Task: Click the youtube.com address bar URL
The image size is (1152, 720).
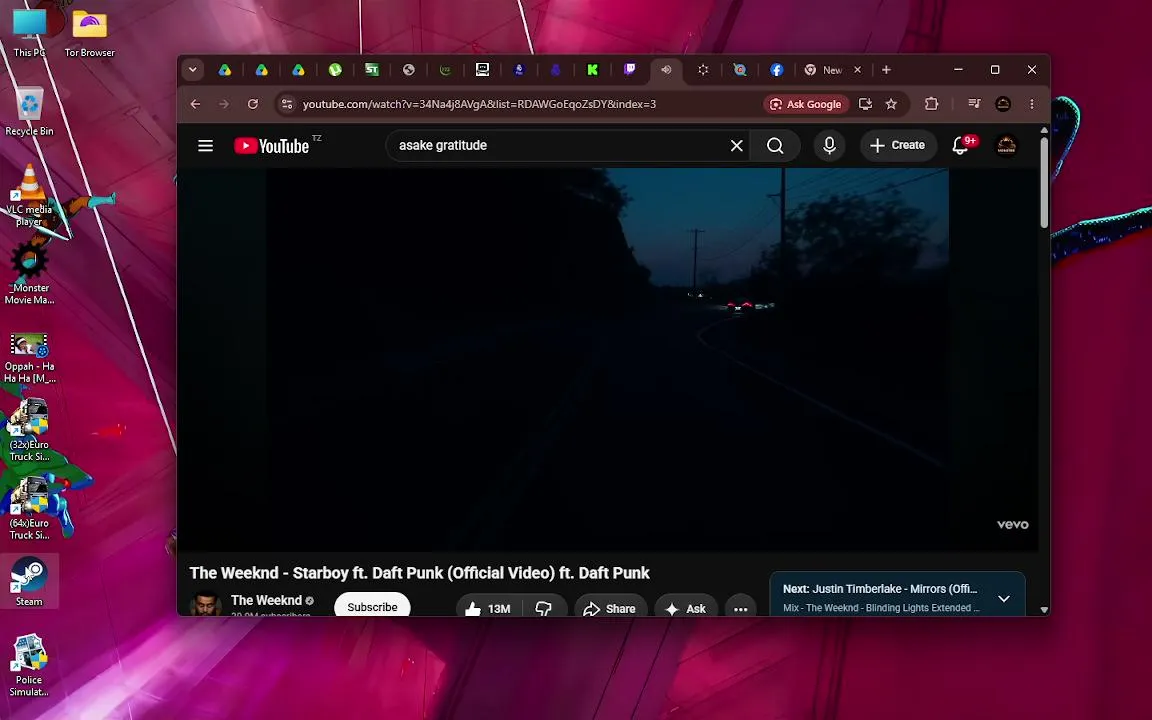Action: pos(479,104)
